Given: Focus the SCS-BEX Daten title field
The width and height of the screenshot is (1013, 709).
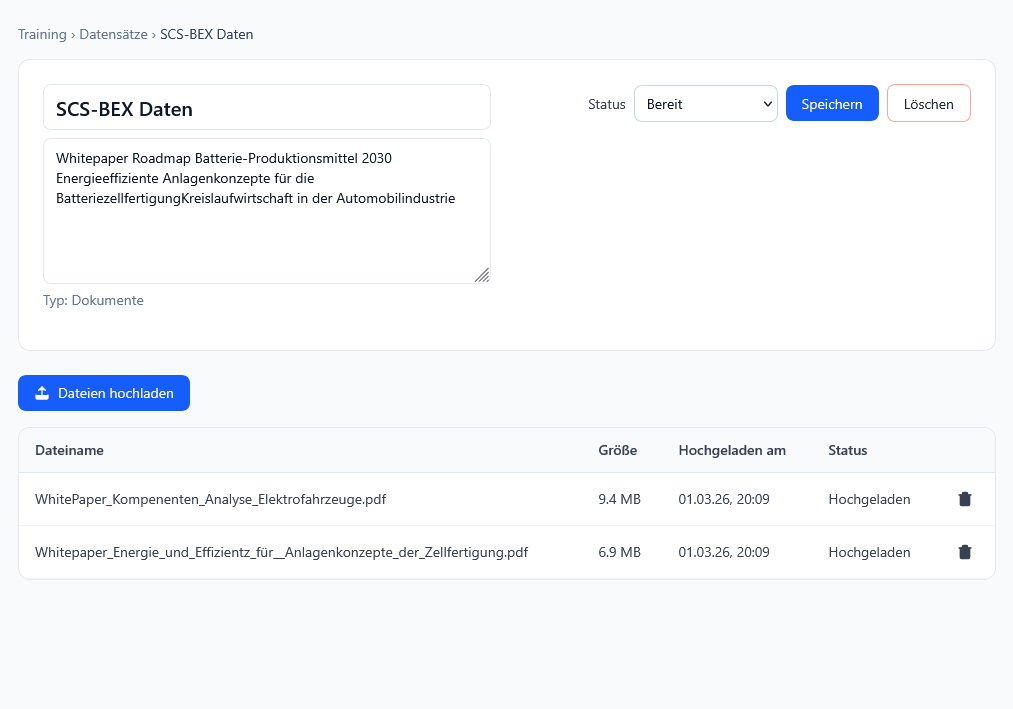Looking at the screenshot, I should pyautogui.click(x=266, y=108).
